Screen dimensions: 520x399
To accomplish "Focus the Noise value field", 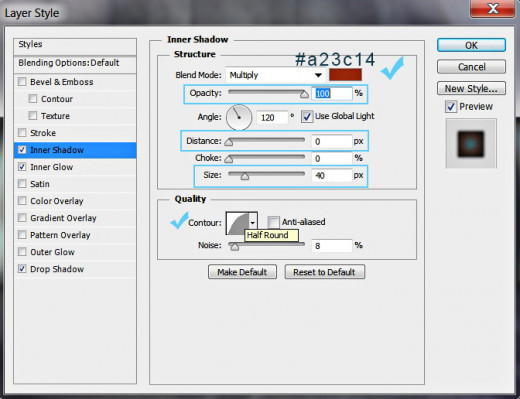I will tap(332, 246).
